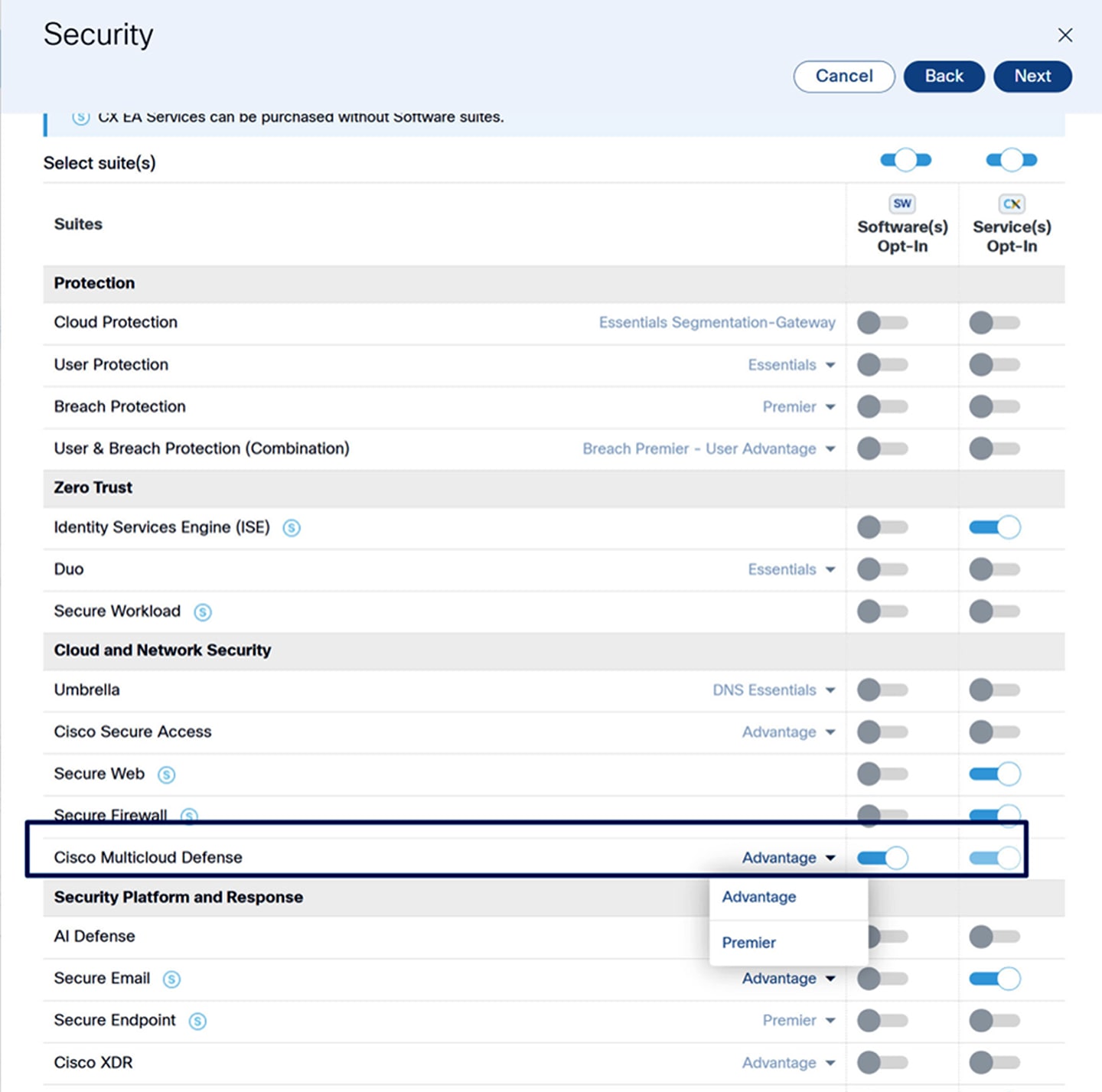Enable services opt-in for Cloud Protection
This screenshot has height=1092, width=1102.
coord(994,323)
